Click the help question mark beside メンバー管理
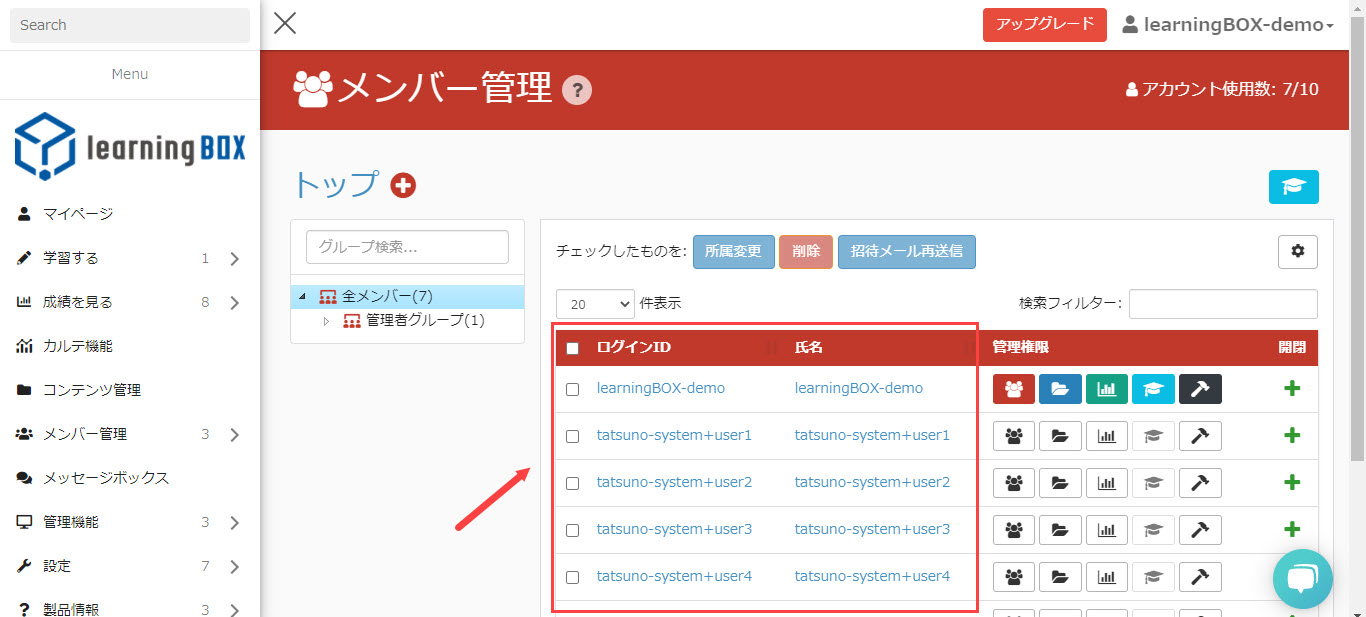Screen dimensions: 1366x617 (x=577, y=91)
